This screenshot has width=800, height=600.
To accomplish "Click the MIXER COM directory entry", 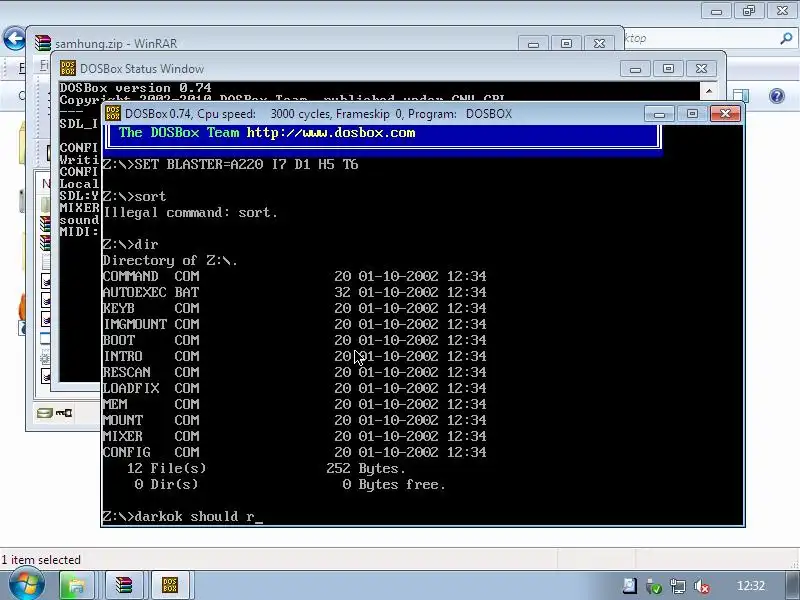I will [x=294, y=436].
